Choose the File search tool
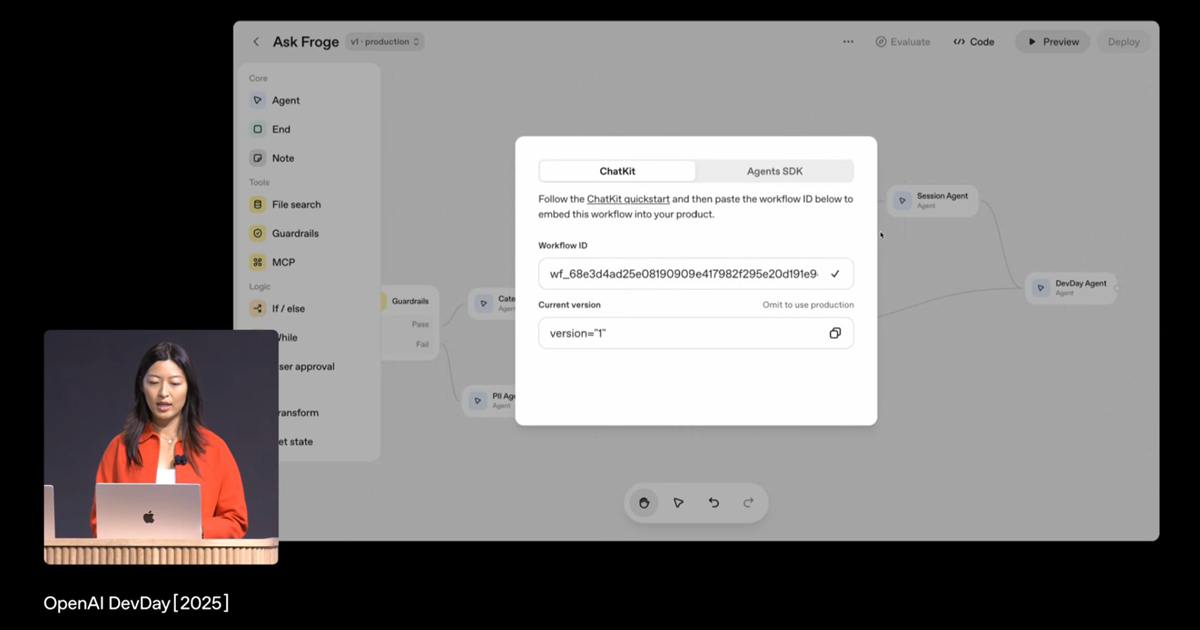This screenshot has width=1200, height=630. (x=296, y=204)
